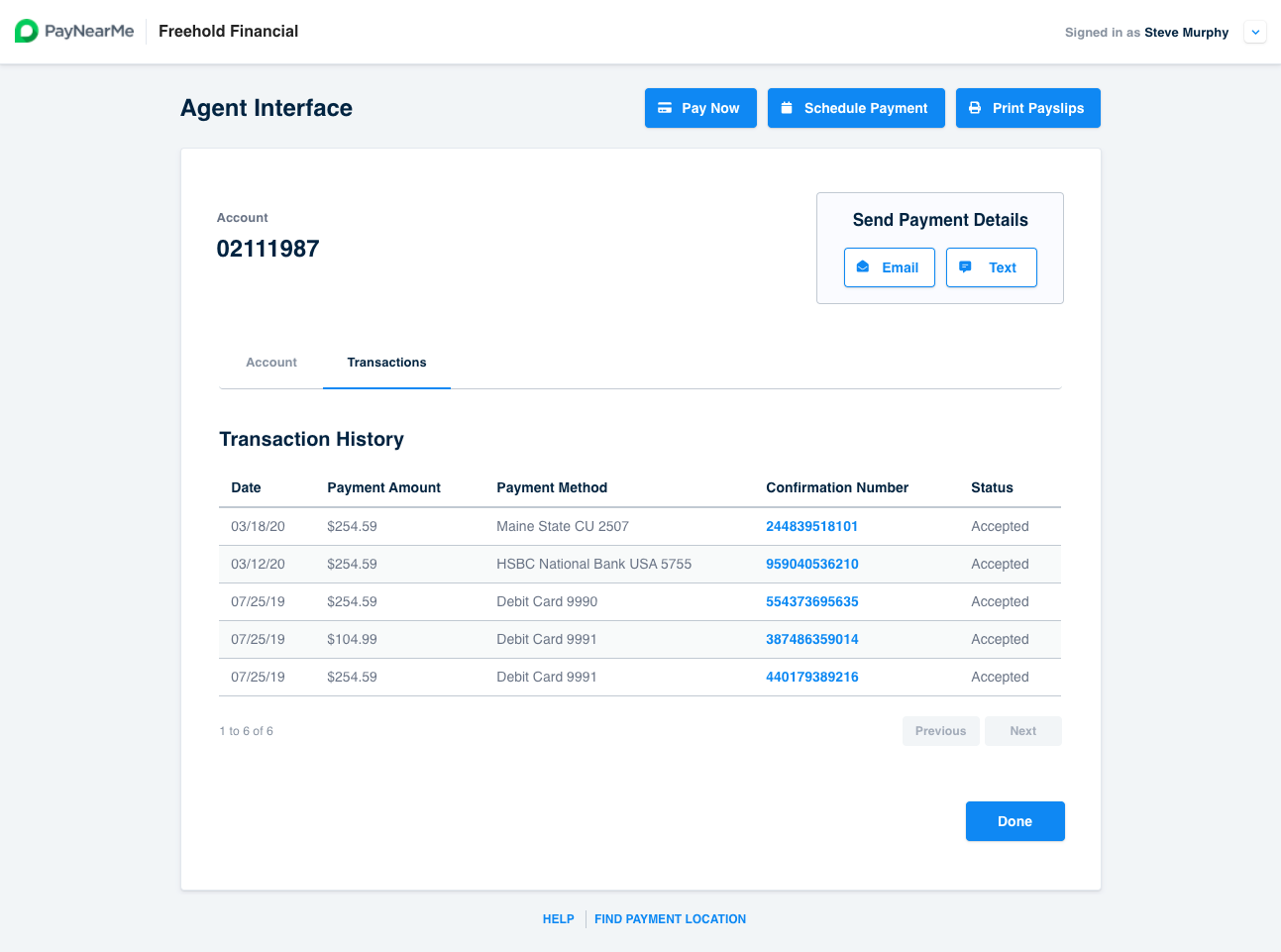Click the chat bubble icon on the Text button

(x=965, y=266)
